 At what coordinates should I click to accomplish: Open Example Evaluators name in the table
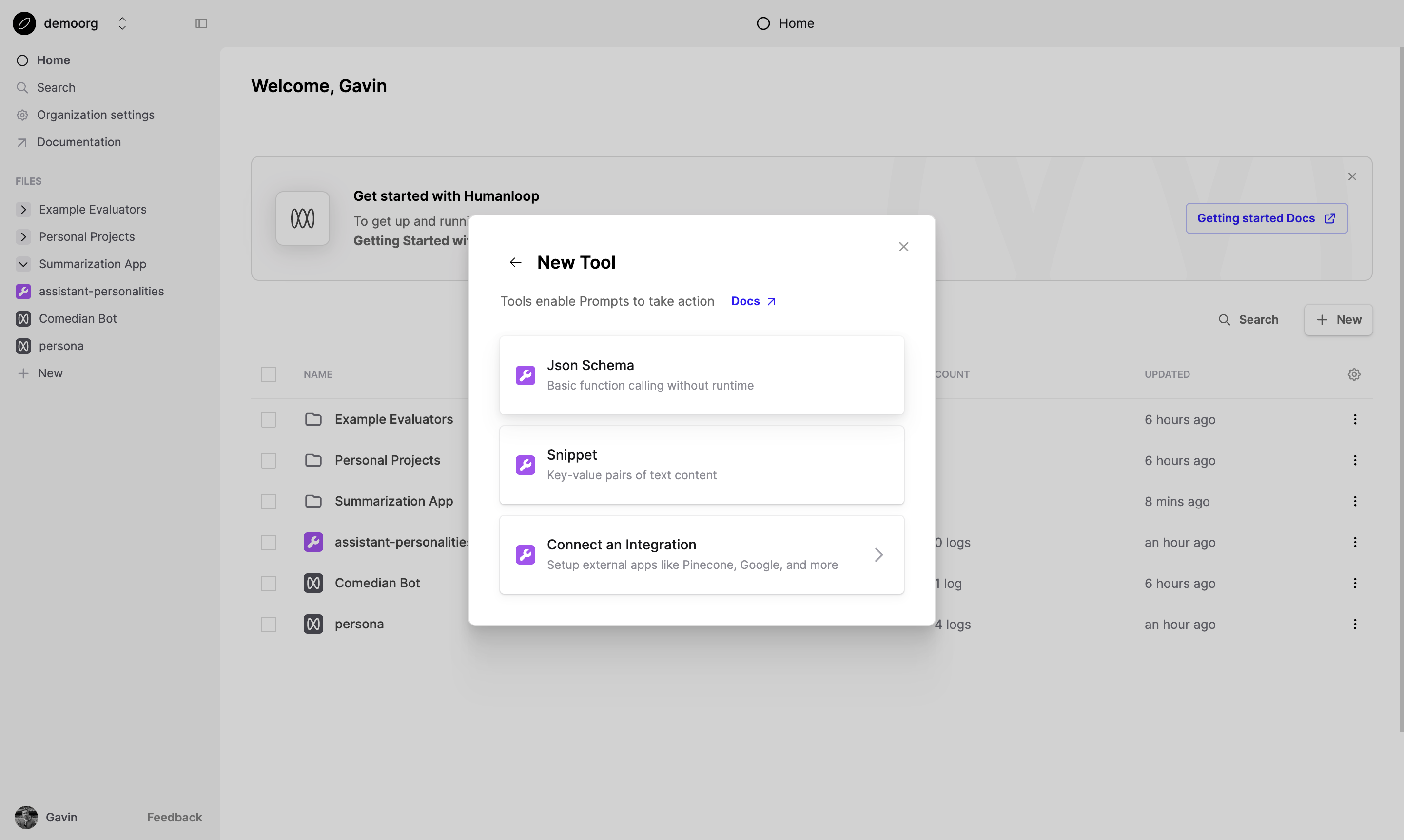[x=394, y=419]
